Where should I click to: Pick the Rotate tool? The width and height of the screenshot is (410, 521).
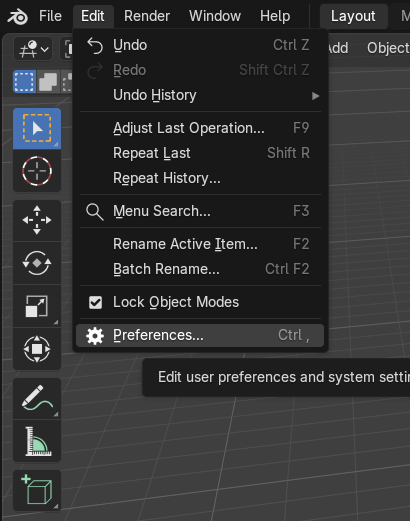(x=37, y=263)
